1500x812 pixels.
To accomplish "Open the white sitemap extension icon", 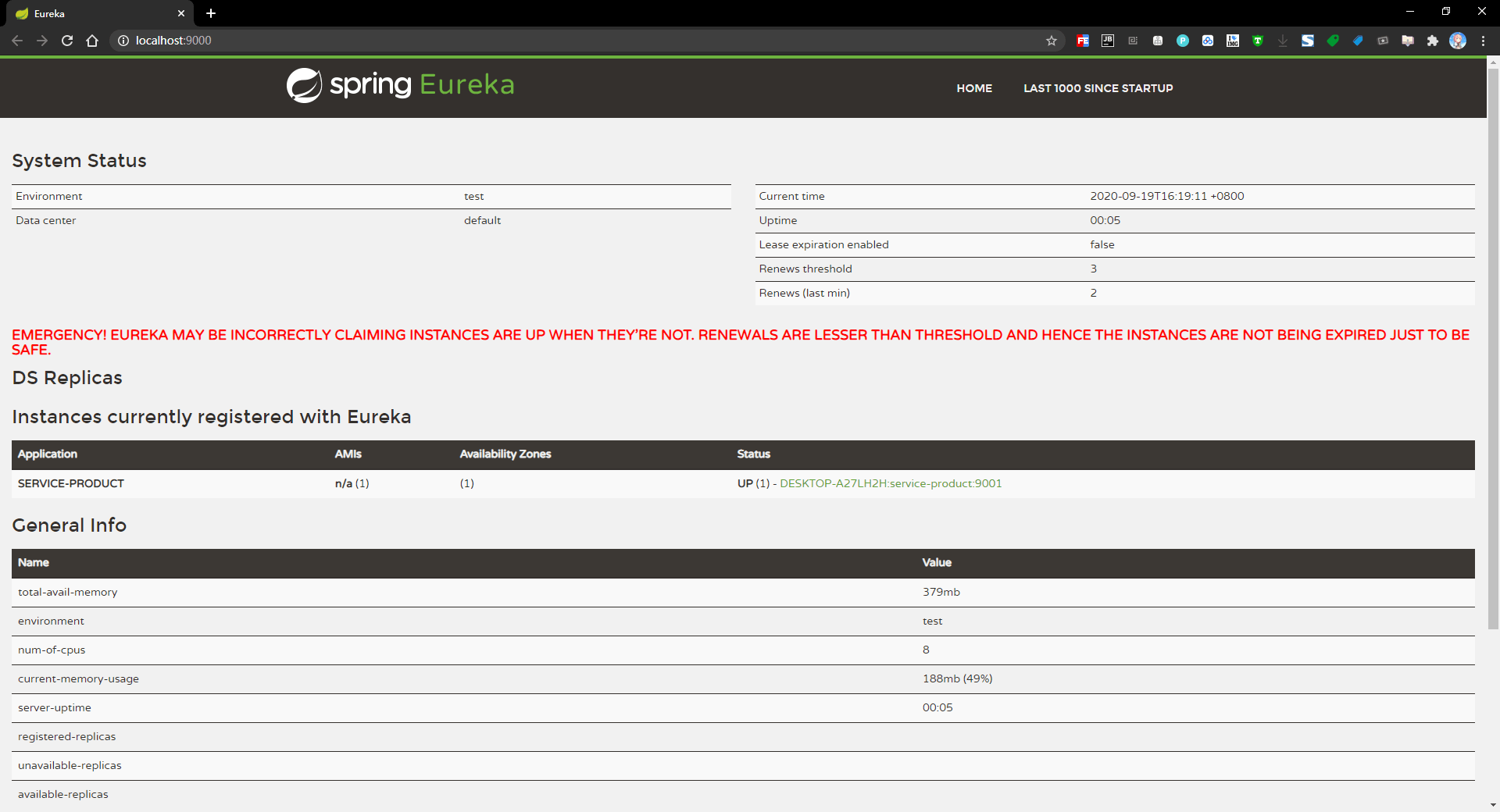I will tap(1158, 41).
